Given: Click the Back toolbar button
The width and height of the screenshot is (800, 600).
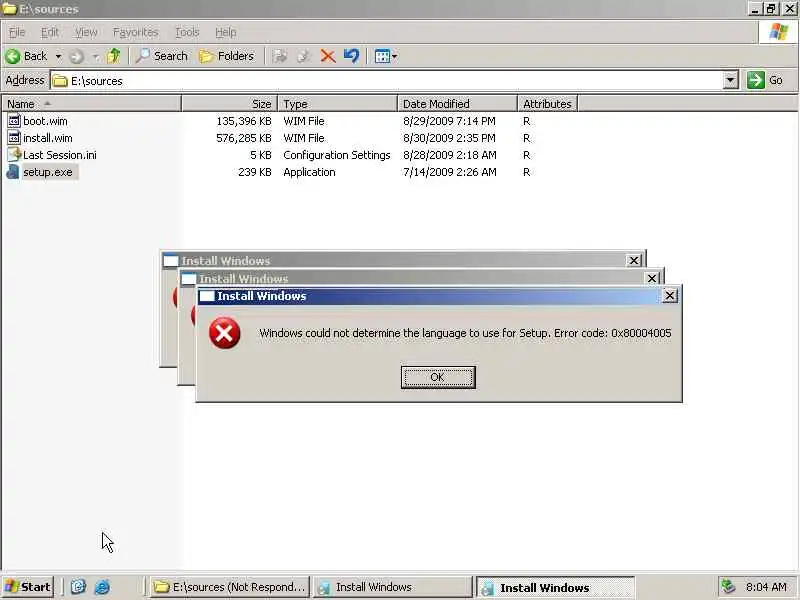Looking at the screenshot, I should click(x=26, y=56).
